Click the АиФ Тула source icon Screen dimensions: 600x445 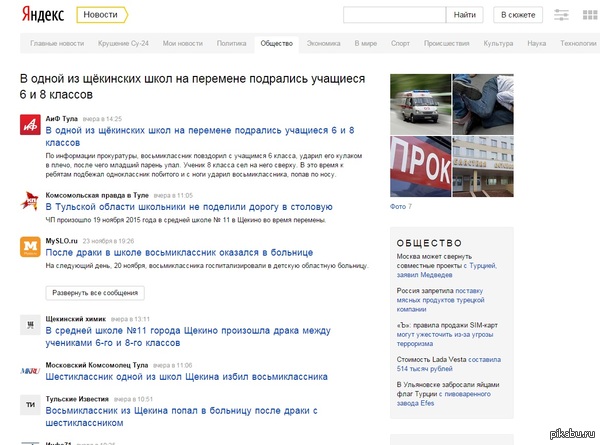(29, 124)
